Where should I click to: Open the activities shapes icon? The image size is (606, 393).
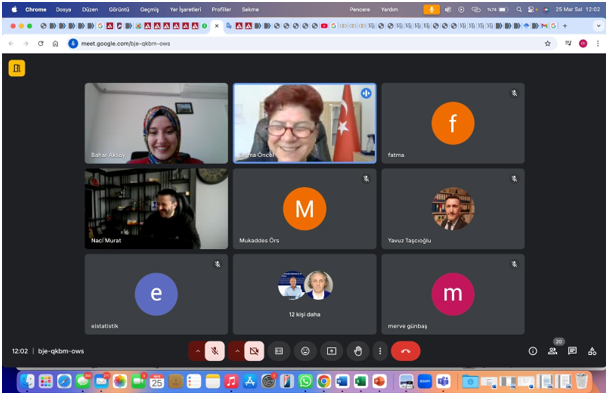click(592, 351)
